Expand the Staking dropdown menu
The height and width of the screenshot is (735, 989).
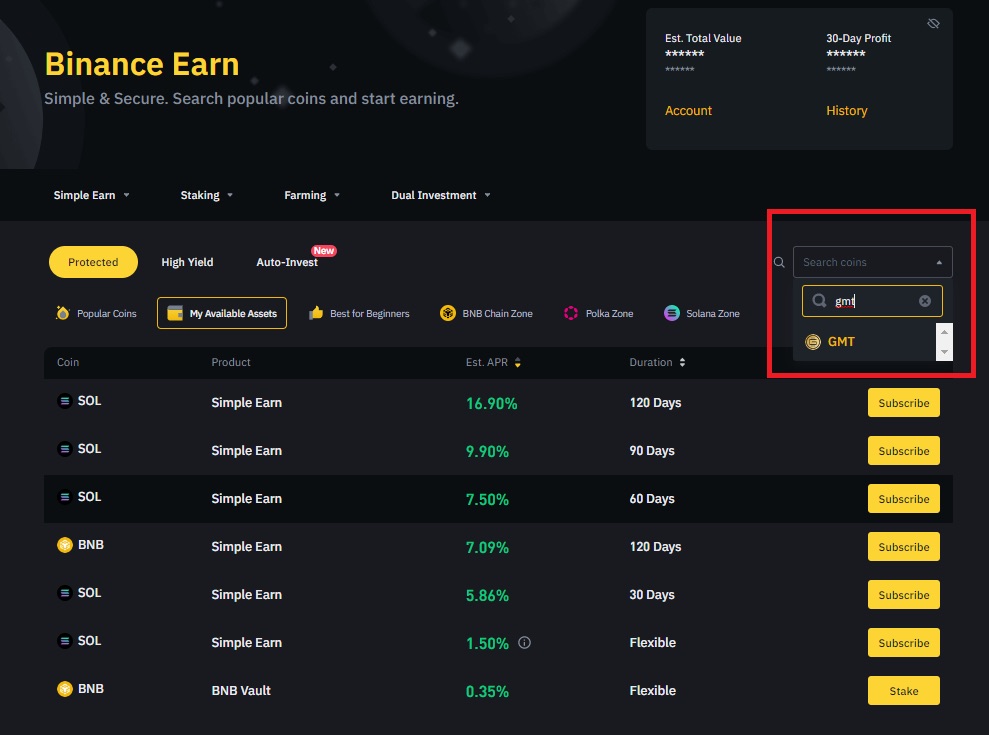pyautogui.click(x=206, y=196)
